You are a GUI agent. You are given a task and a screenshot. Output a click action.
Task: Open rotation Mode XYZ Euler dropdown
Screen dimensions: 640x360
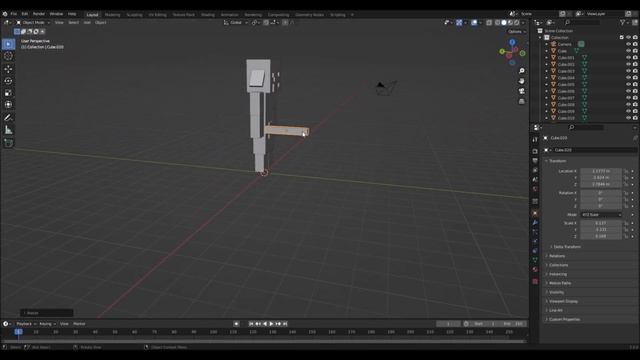[601, 215]
